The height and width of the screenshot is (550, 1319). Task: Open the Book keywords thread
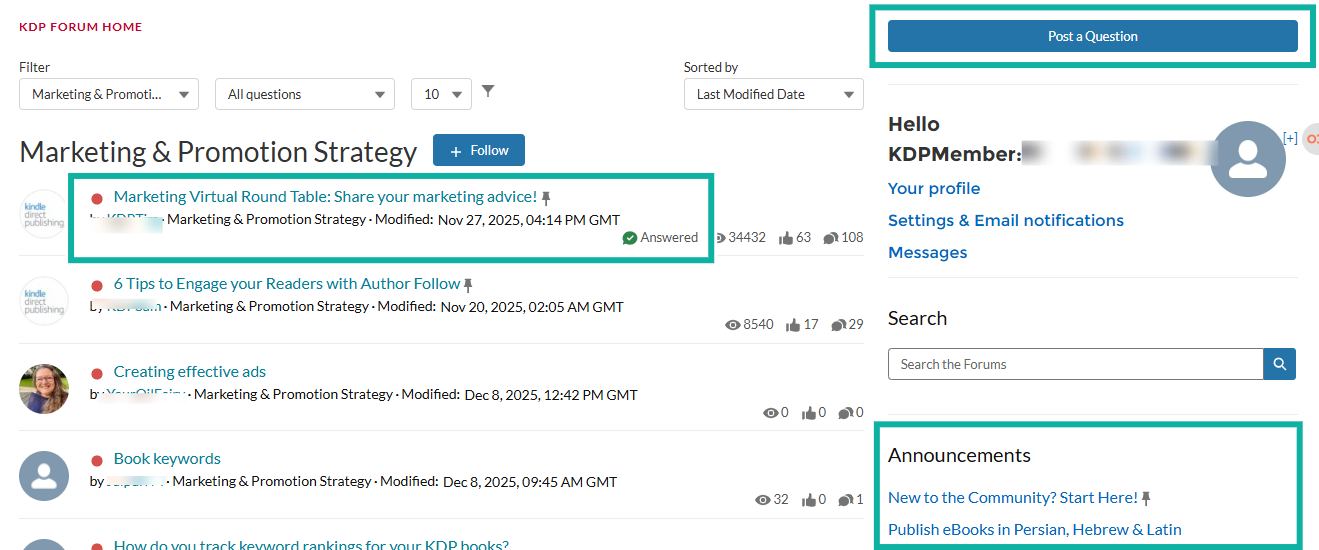tap(167, 459)
